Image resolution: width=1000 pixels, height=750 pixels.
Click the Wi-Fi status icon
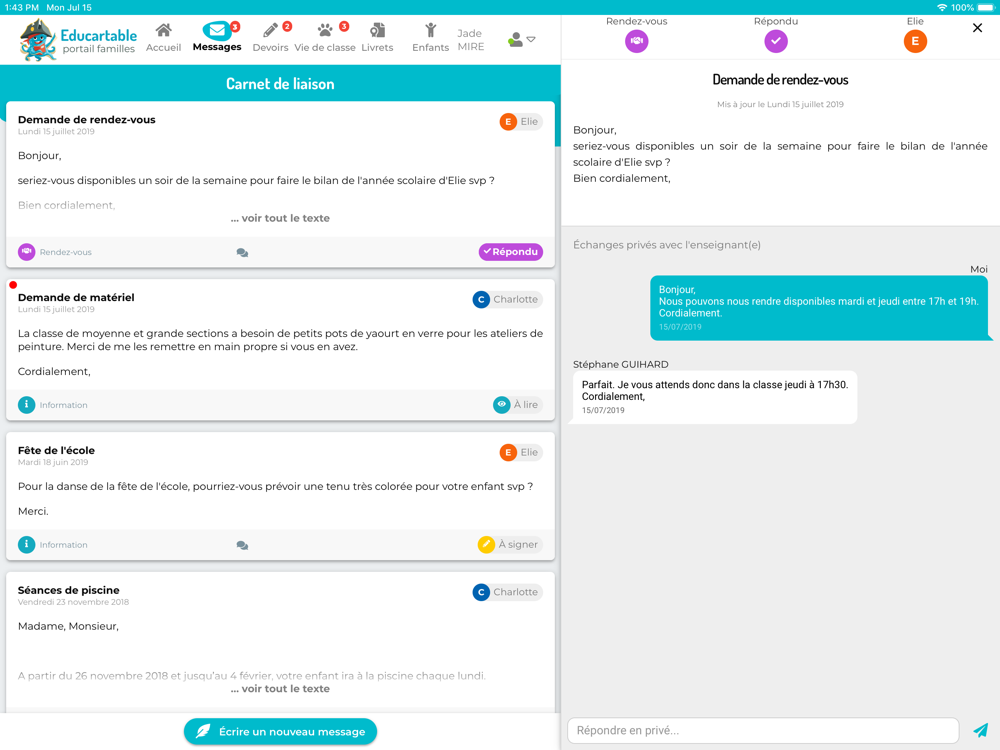coord(942,8)
